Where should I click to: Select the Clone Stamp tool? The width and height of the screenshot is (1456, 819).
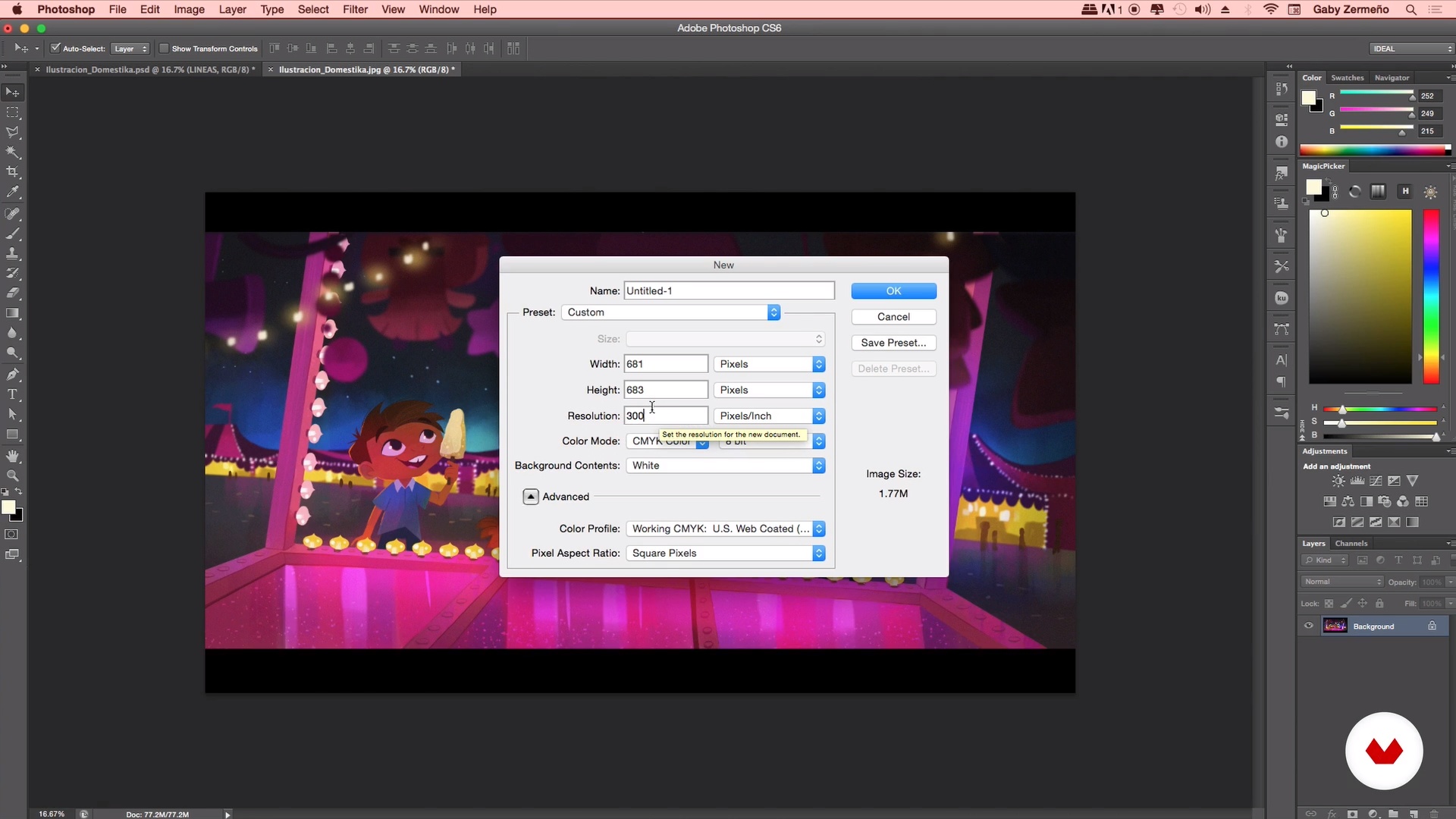click(13, 253)
